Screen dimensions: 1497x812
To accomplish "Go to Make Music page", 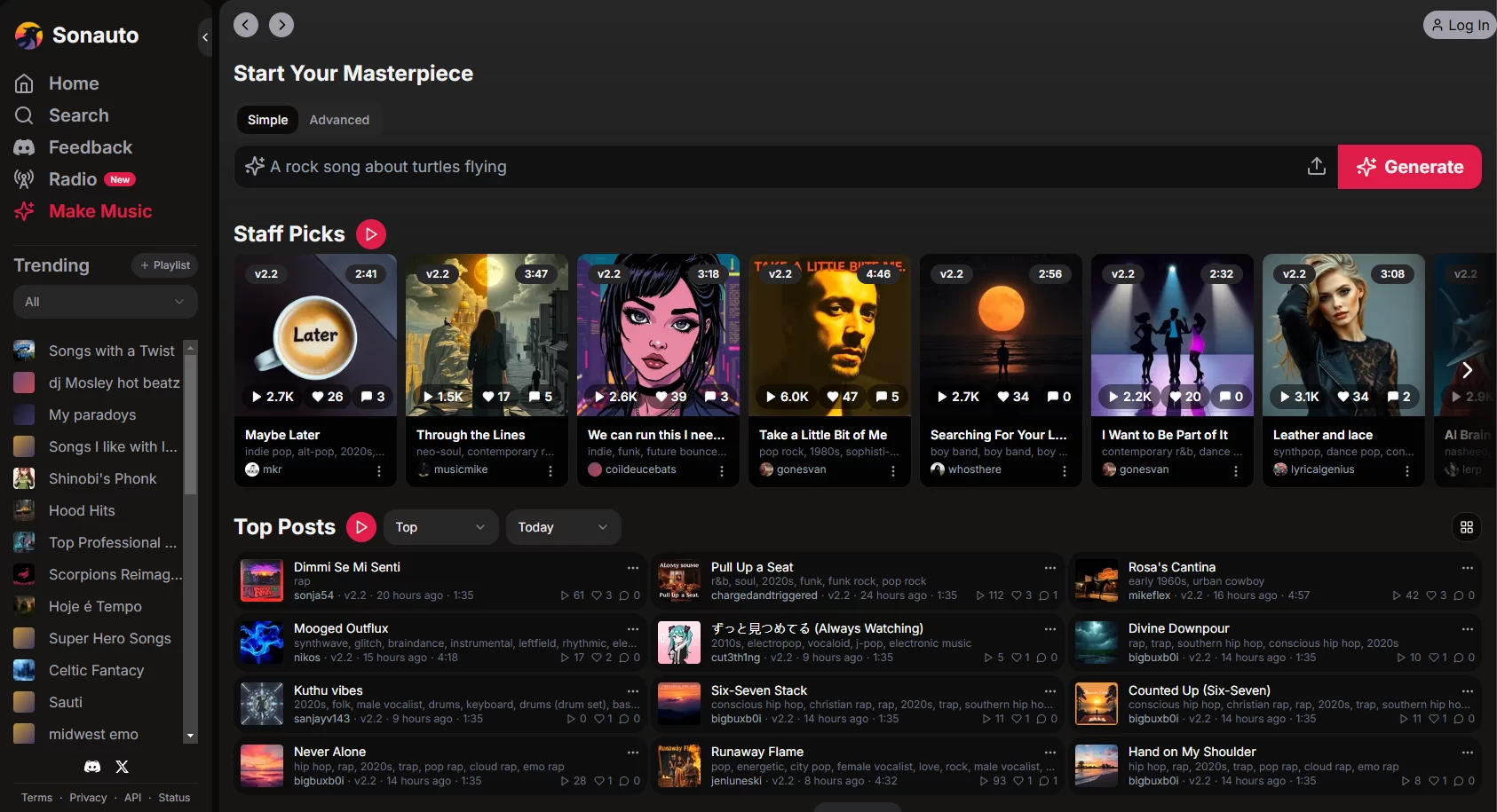I will (x=100, y=211).
